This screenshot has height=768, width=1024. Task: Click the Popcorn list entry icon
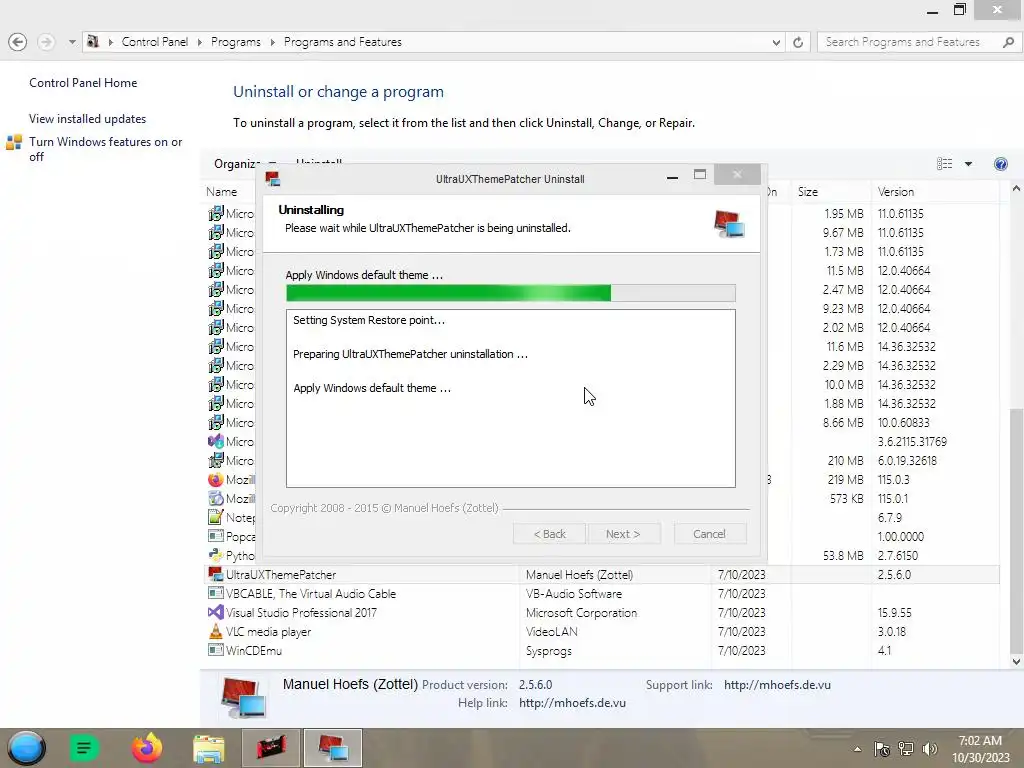(x=216, y=536)
